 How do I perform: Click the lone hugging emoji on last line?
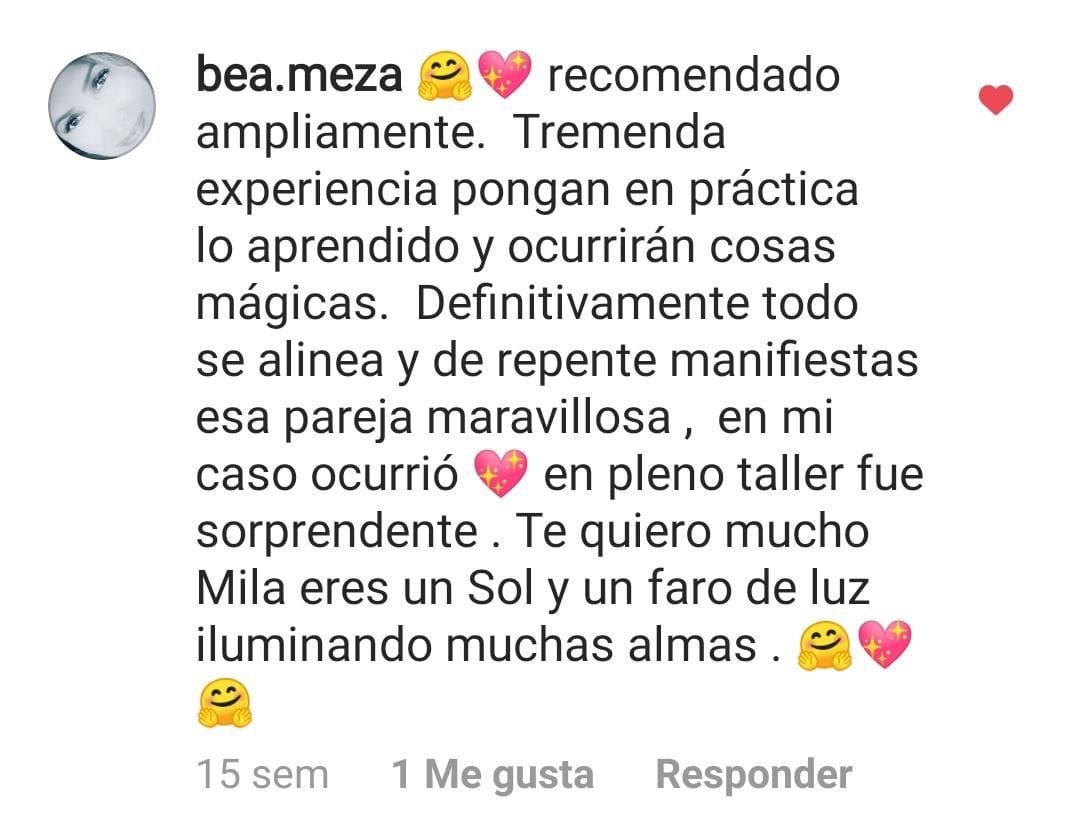[225, 703]
